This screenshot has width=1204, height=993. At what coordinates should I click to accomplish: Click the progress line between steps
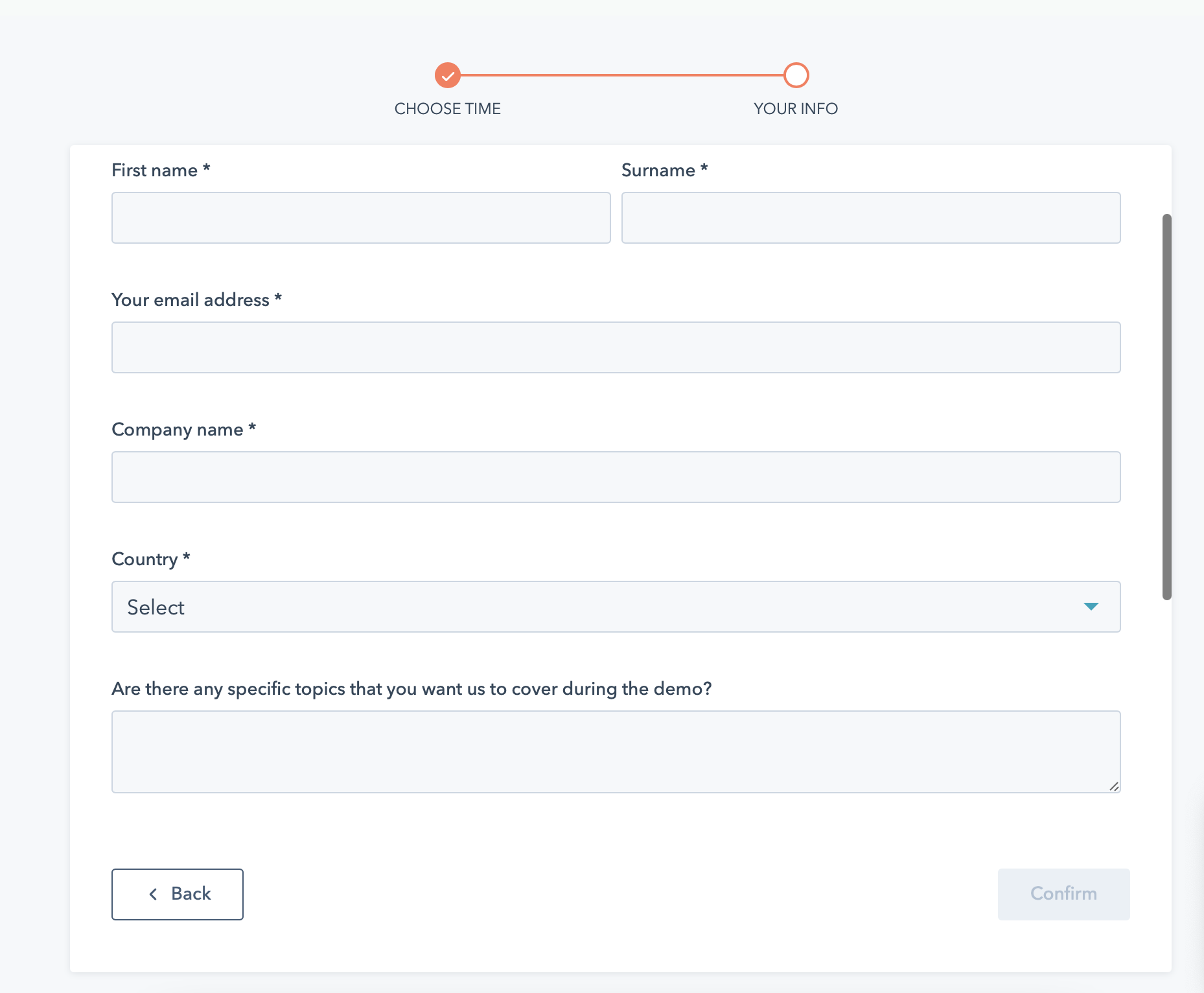[622, 75]
